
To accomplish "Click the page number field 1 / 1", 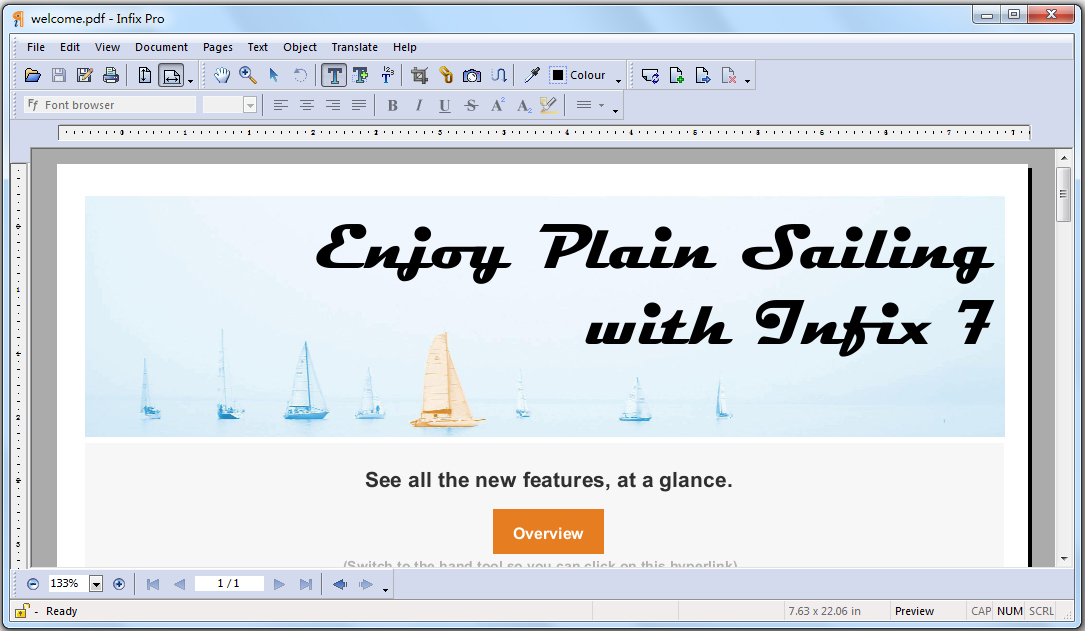I will 228,584.
